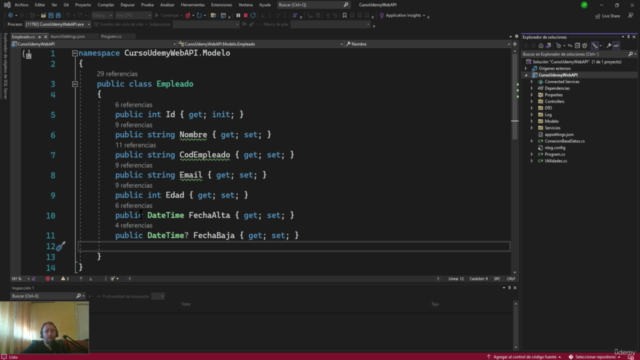Image resolution: width=640 pixels, height=360 pixels.
Task: Open a file with the folder icon
Action: [43, 16]
